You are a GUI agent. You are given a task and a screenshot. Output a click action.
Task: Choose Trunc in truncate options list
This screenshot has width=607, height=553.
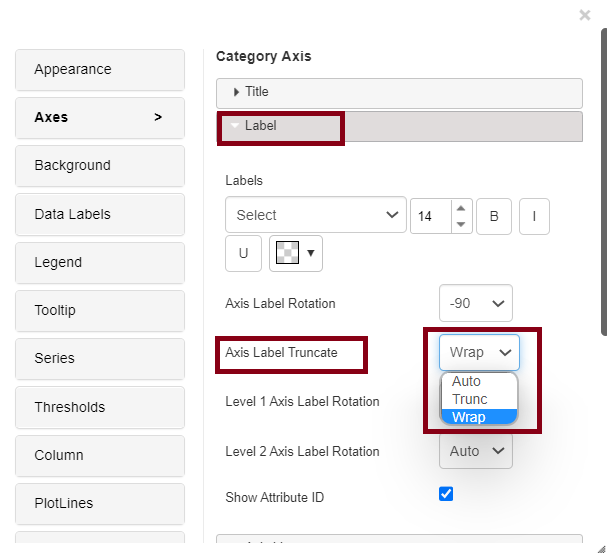(470, 399)
